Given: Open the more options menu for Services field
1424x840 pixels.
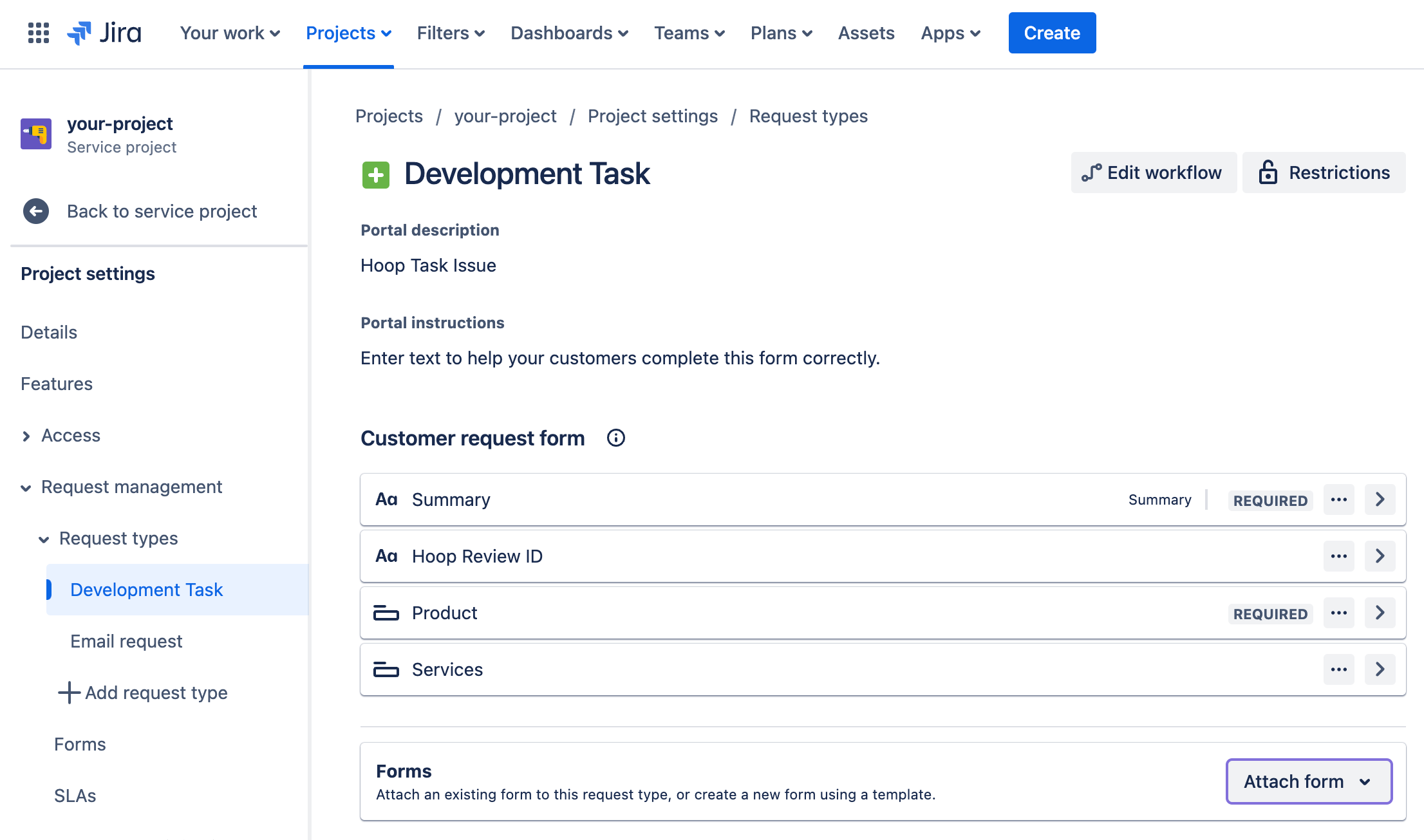Looking at the screenshot, I should click(x=1338, y=670).
